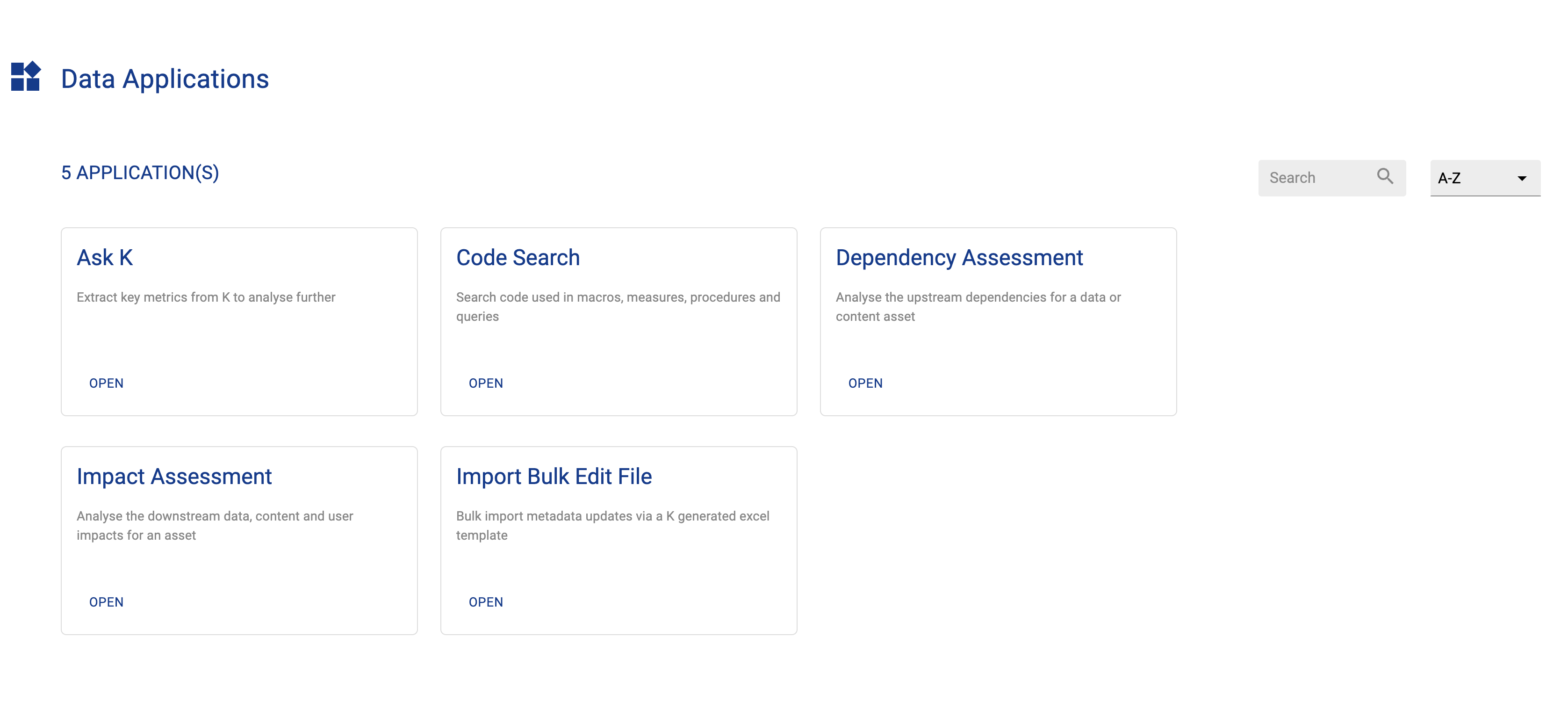Screen dimensions: 1568x709
Task: Click the dropdown arrow next to A-Z
Action: click(1522, 178)
